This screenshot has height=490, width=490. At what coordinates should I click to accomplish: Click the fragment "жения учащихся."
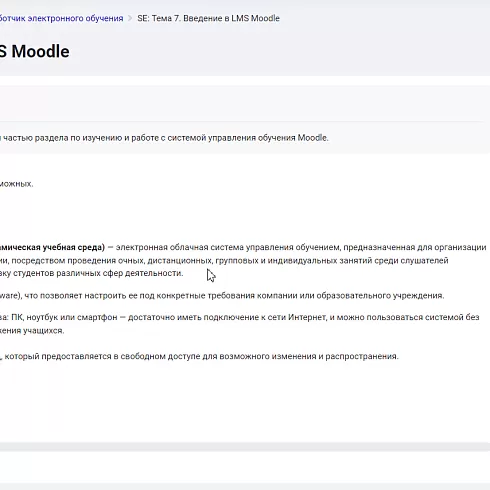(x=32, y=331)
